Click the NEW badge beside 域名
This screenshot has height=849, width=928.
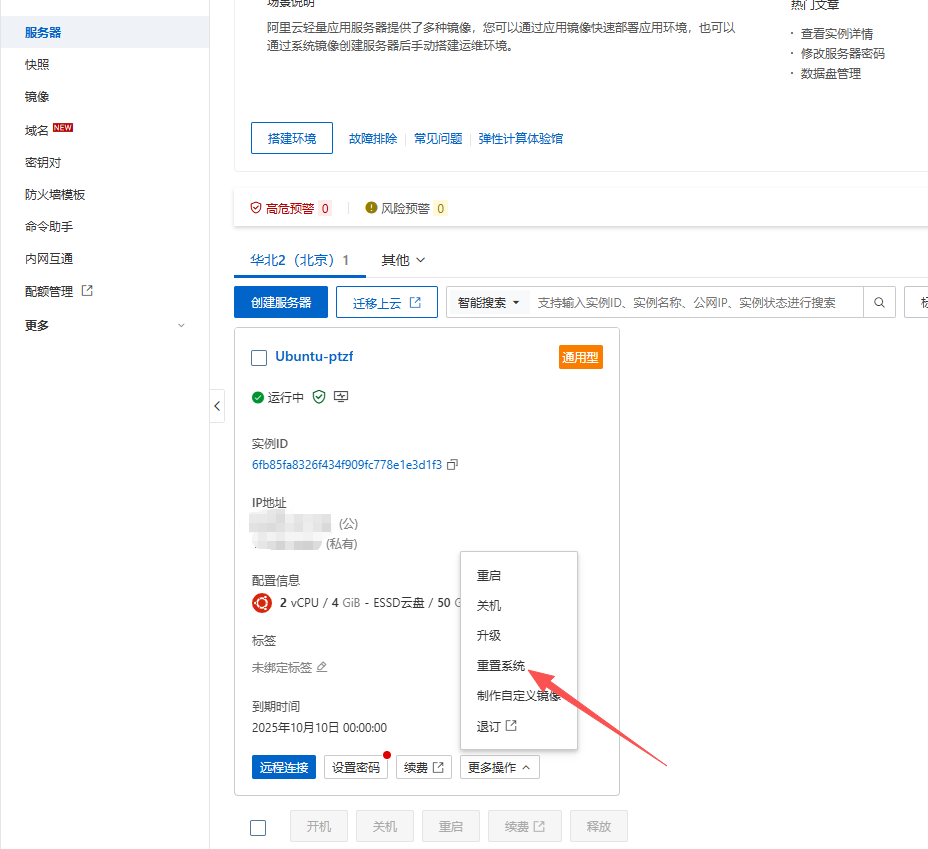(x=63, y=127)
